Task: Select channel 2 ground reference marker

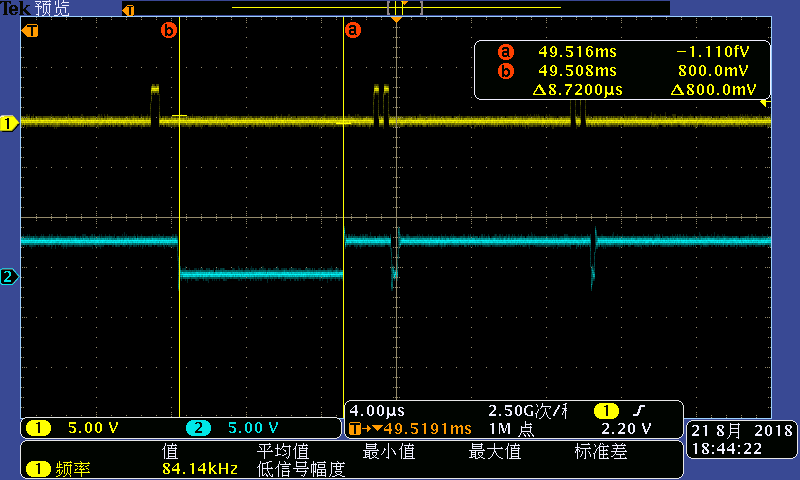Action: [9, 277]
